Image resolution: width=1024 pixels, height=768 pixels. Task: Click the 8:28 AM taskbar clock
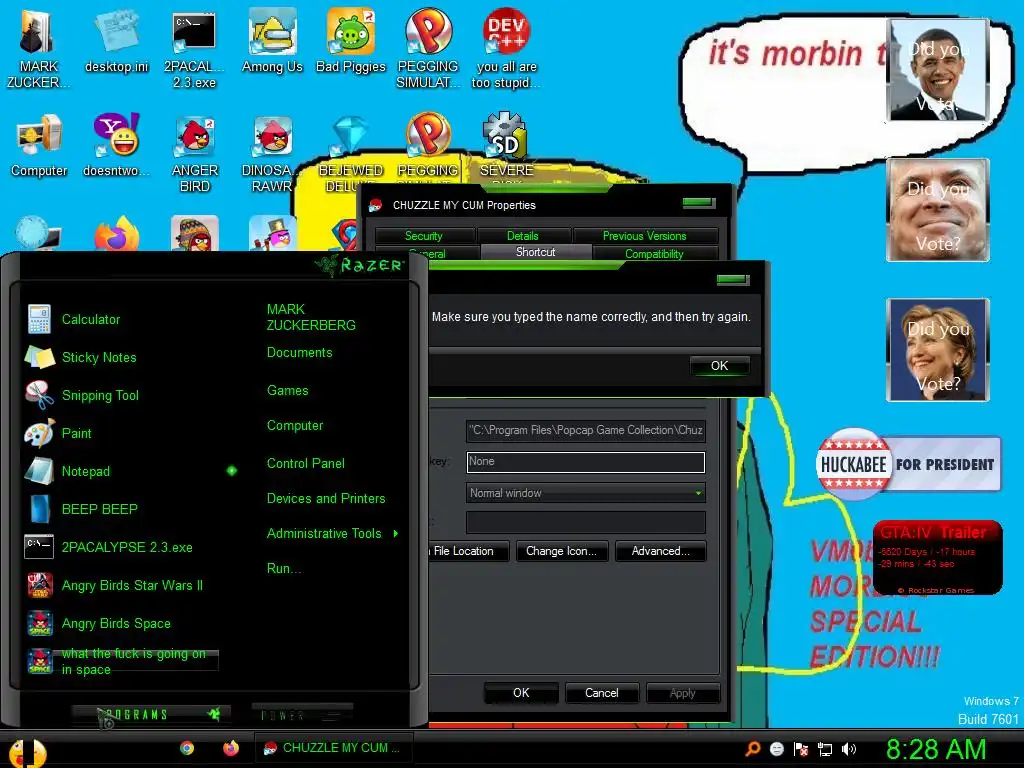(x=935, y=750)
